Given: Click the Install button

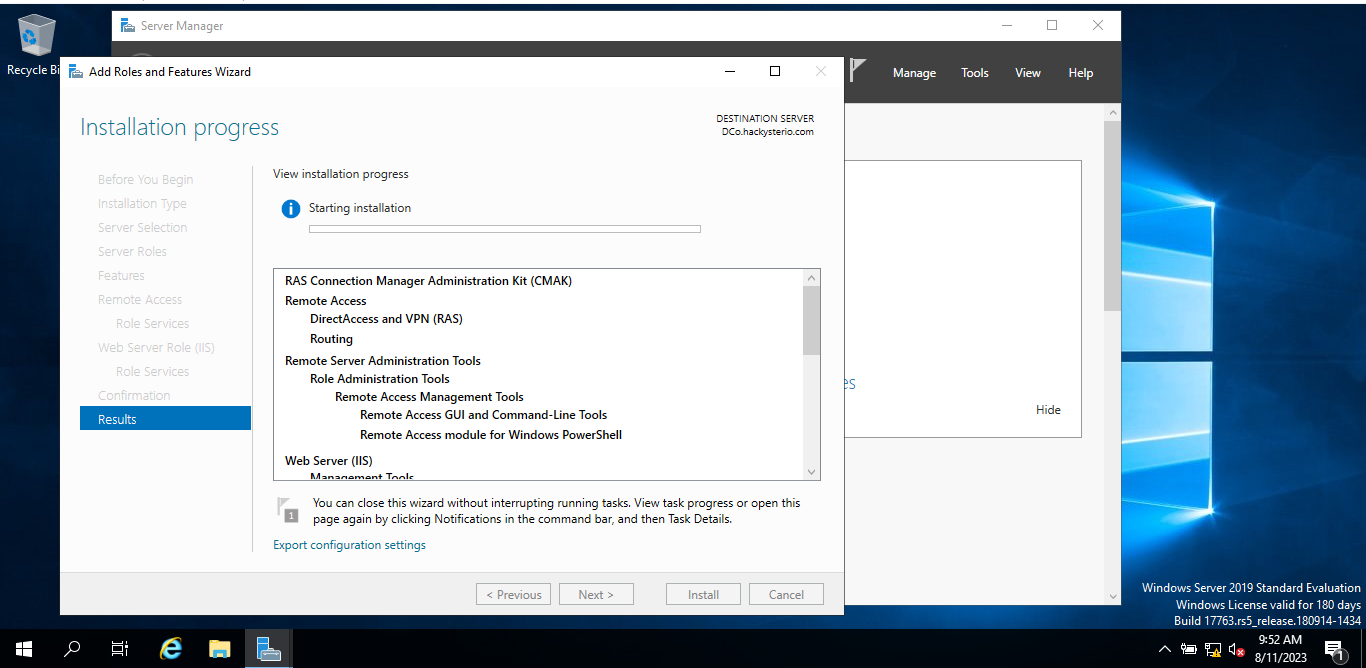Looking at the screenshot, I should click(x=703, y=594).
